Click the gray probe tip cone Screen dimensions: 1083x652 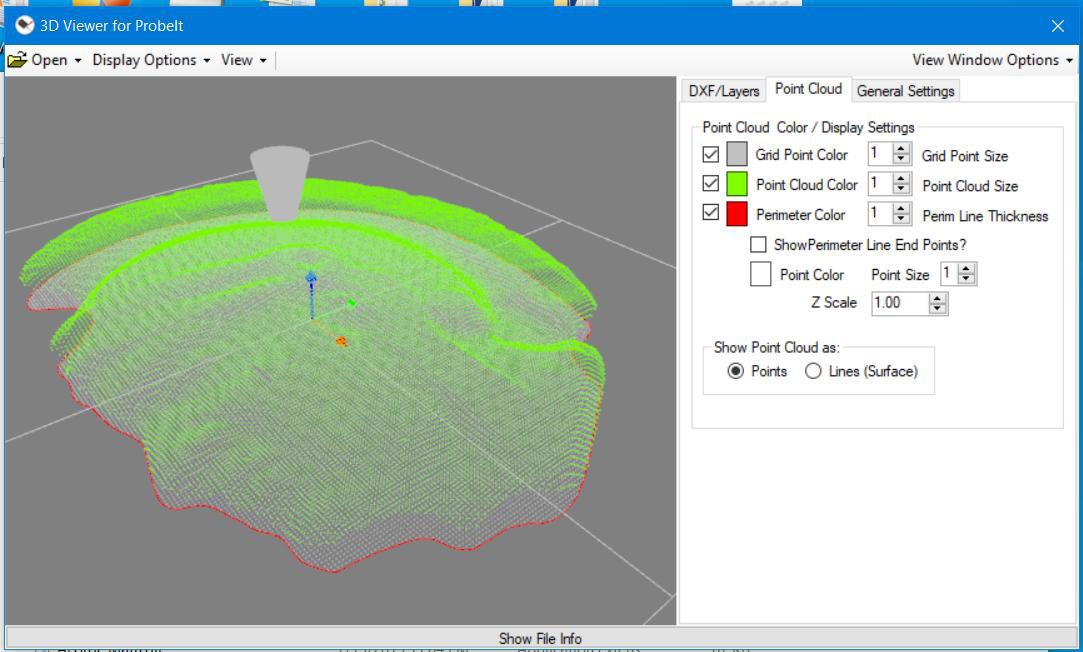pos(280,184)
